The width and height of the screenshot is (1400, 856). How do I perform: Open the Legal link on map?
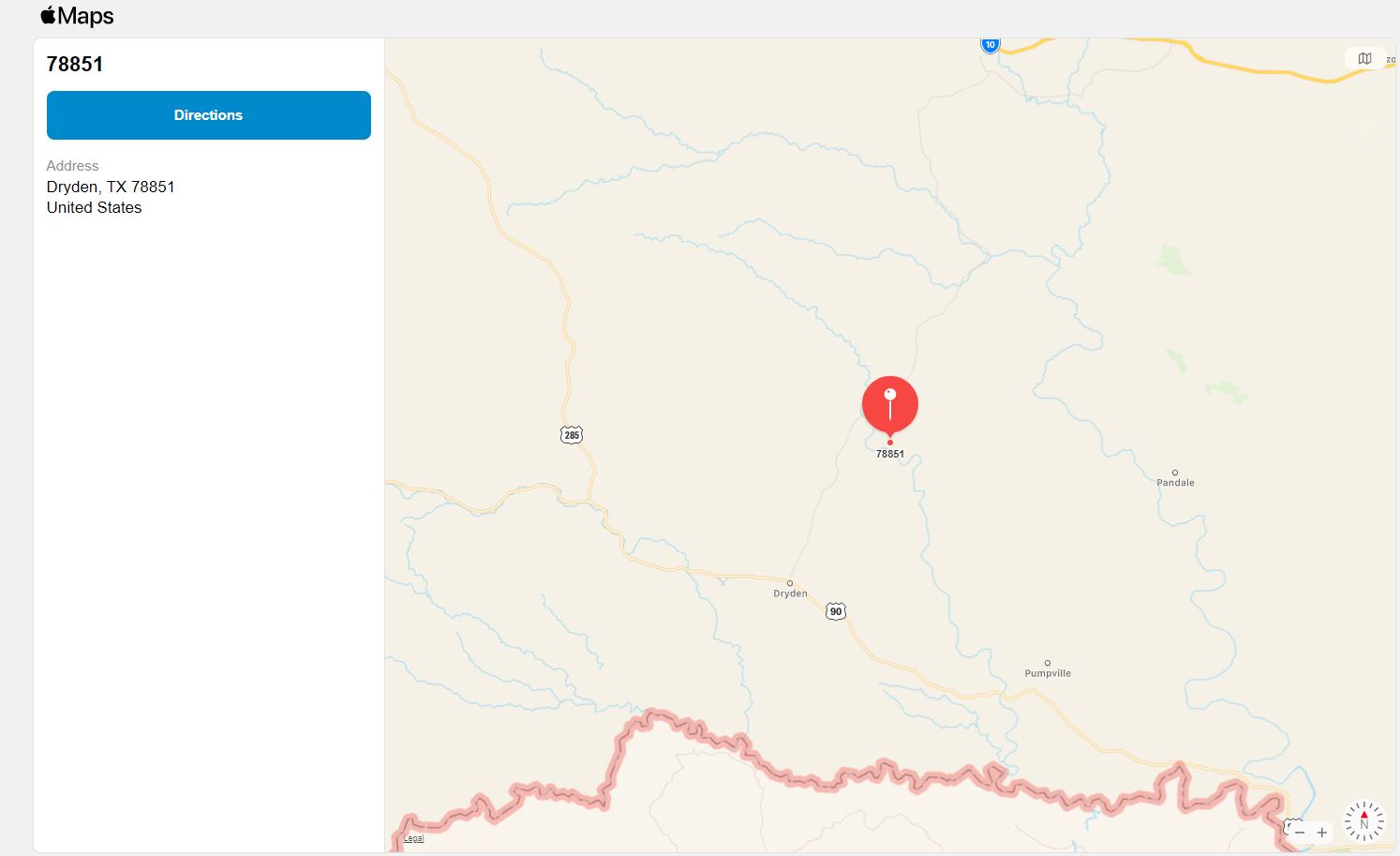click(413, 838)
